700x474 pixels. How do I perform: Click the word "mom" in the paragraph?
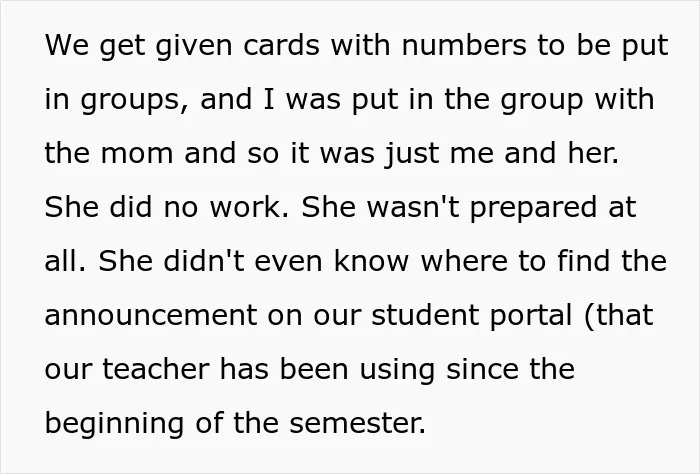(x=137, y=153)
